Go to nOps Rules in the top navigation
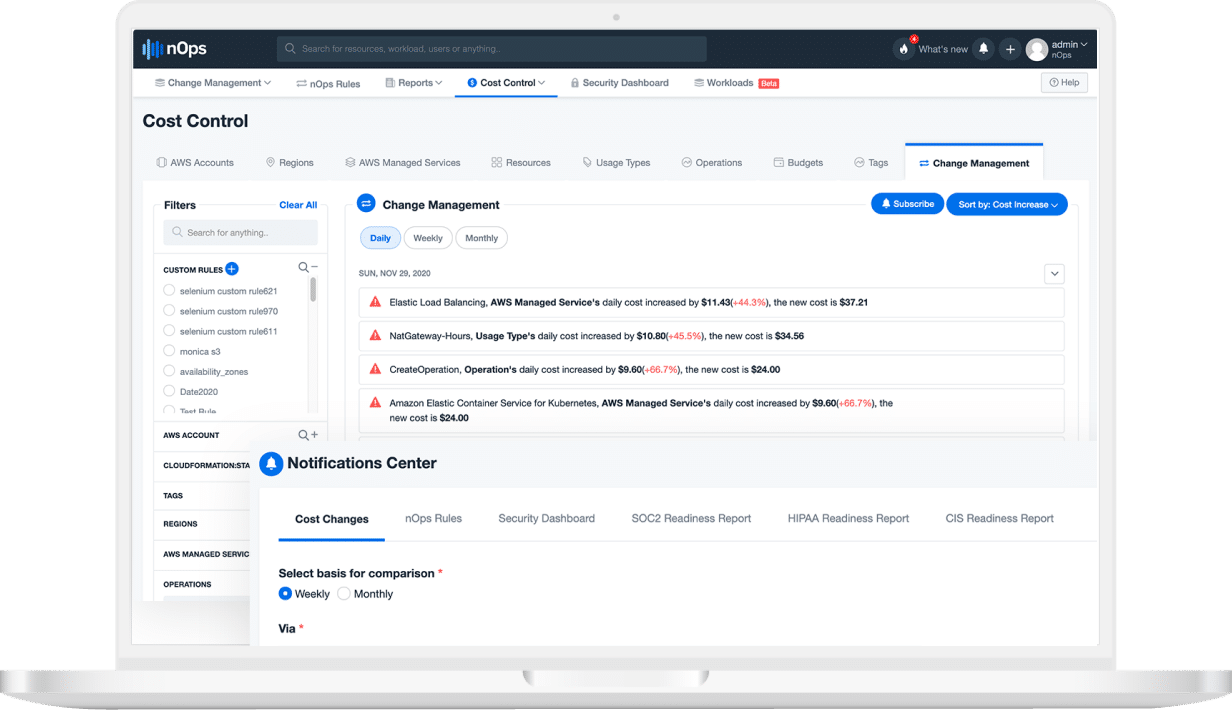 tap(328, 83)
